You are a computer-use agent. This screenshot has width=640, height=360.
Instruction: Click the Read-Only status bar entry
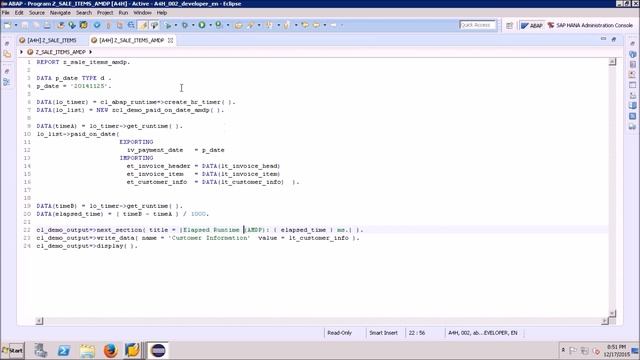340,333
